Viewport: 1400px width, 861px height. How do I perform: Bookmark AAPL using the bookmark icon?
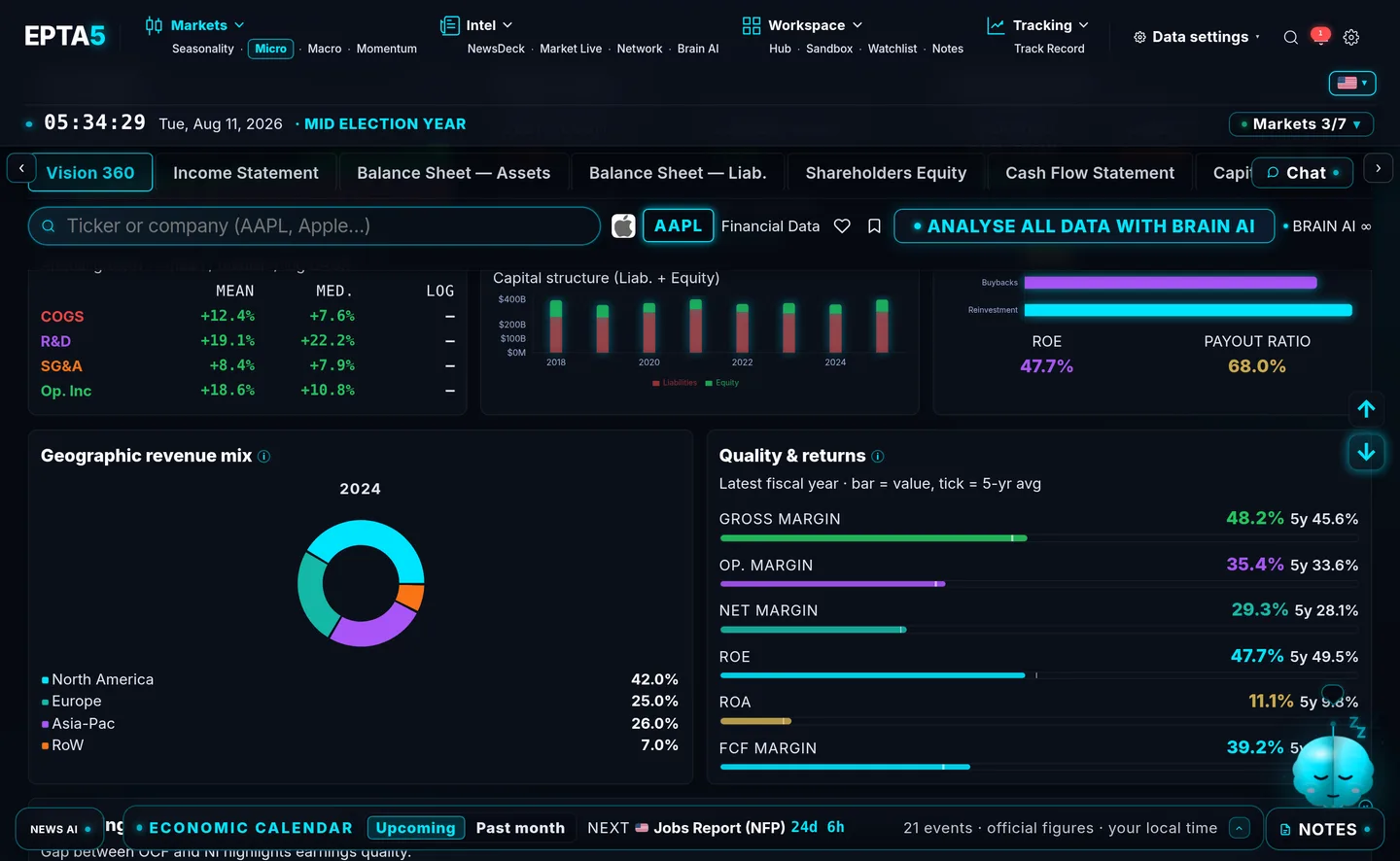(874, 225)
